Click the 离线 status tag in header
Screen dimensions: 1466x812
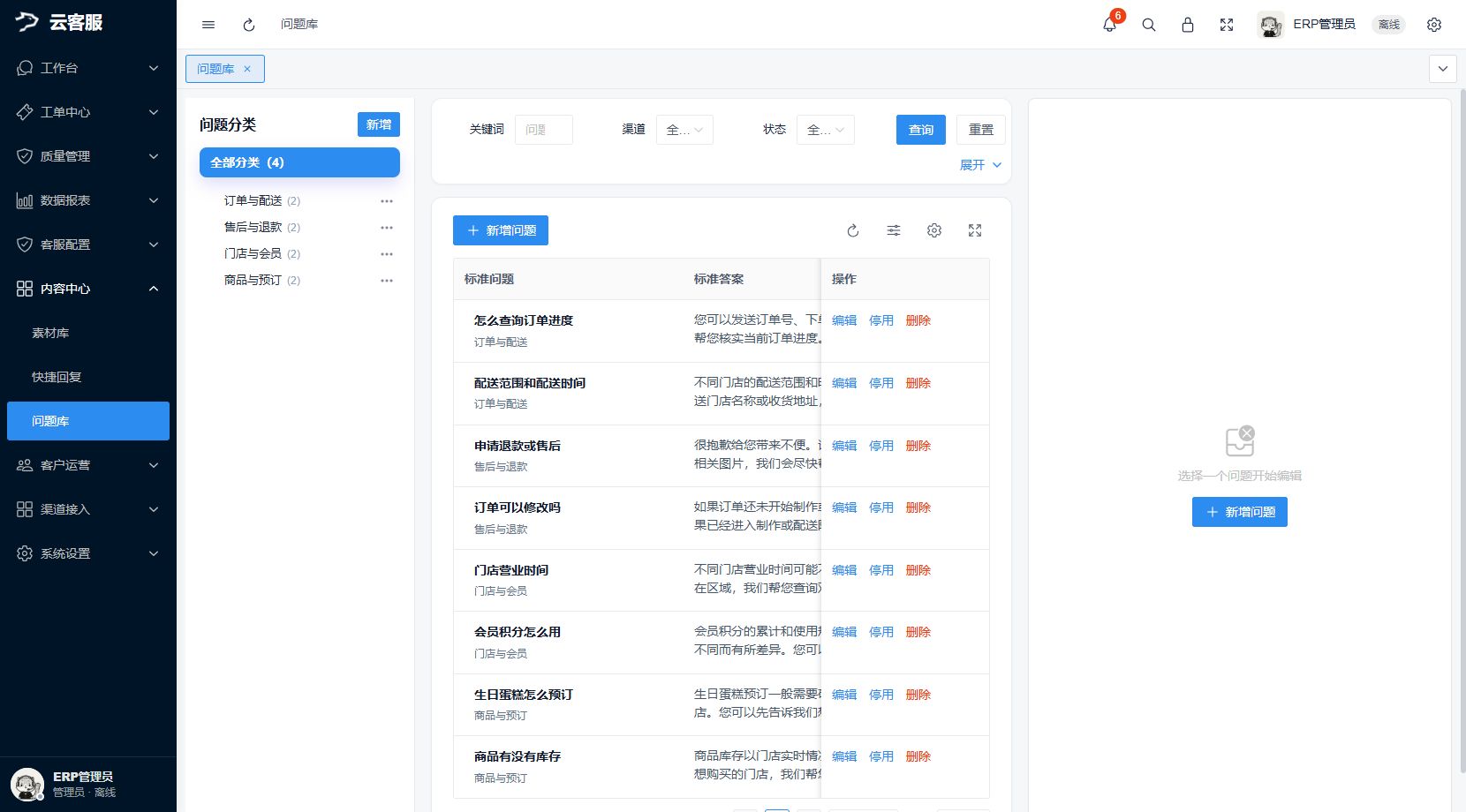pyautogui.click(x=1389, y=25)
